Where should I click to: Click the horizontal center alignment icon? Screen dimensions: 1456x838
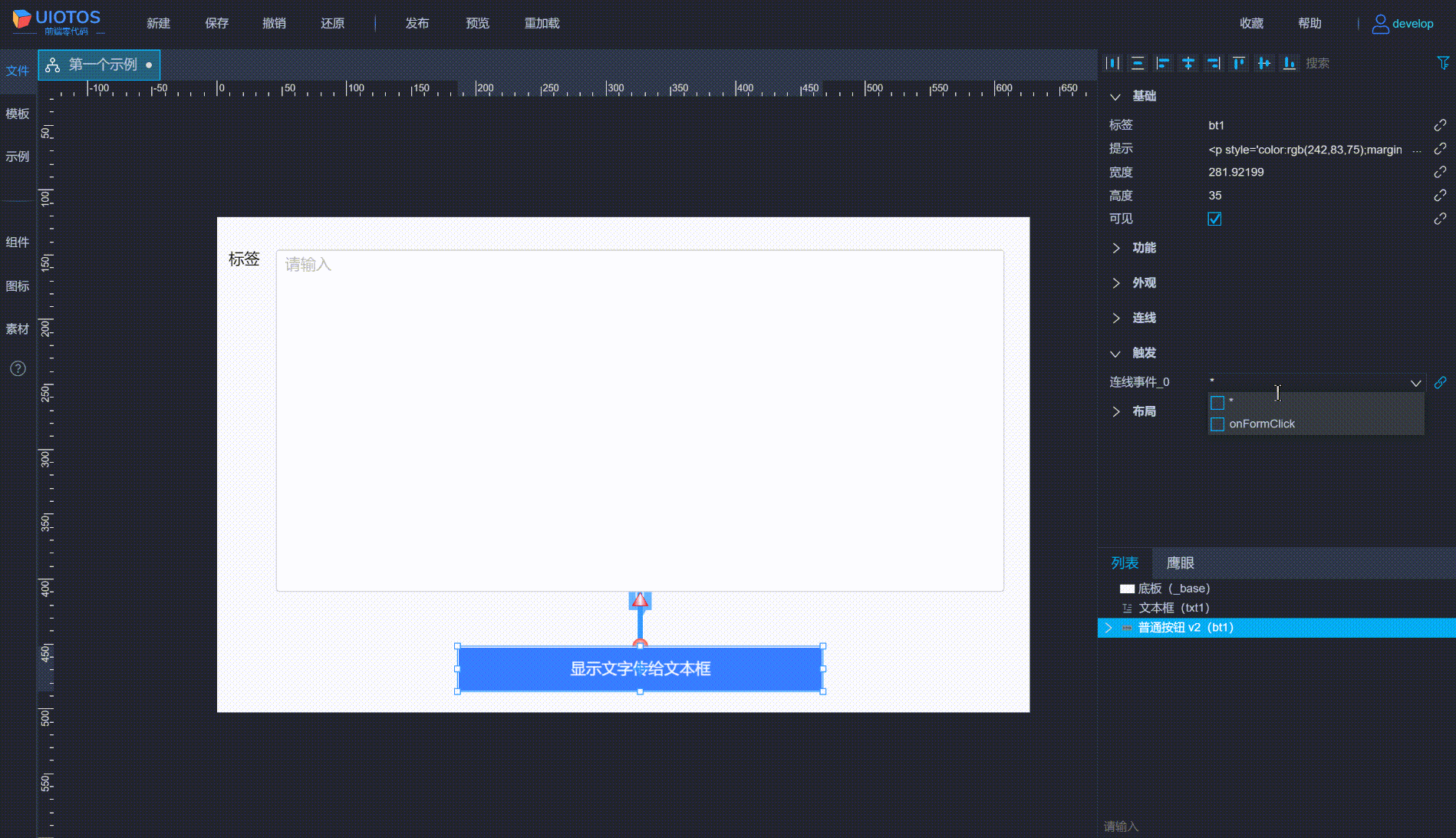[1188, 63]
